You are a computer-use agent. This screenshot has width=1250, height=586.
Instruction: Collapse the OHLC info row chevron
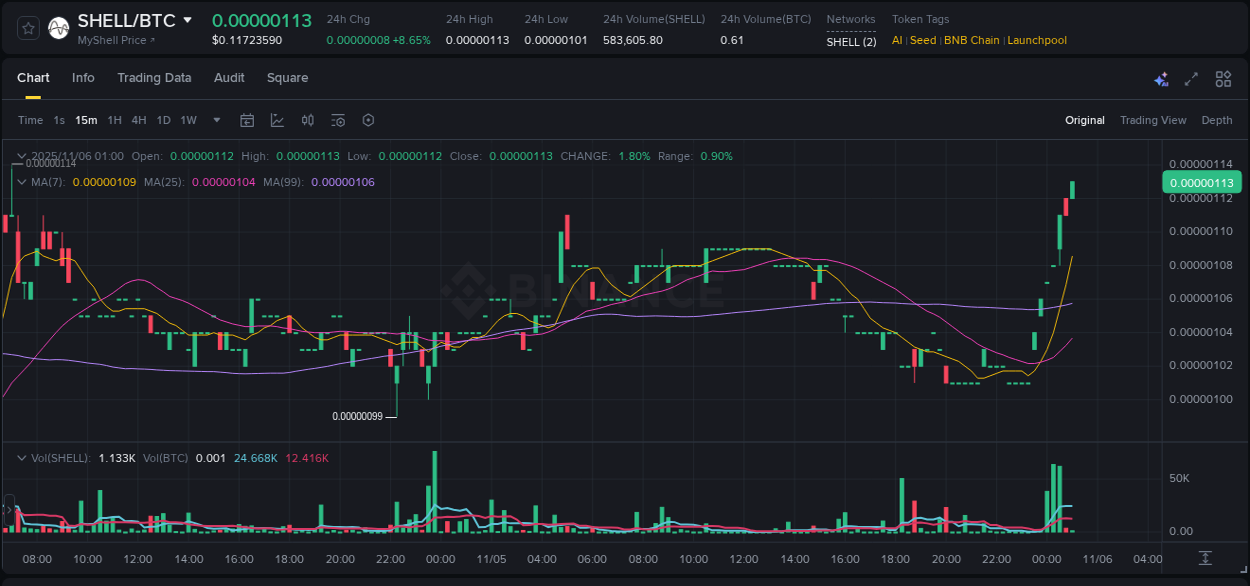tap(20, 156)
